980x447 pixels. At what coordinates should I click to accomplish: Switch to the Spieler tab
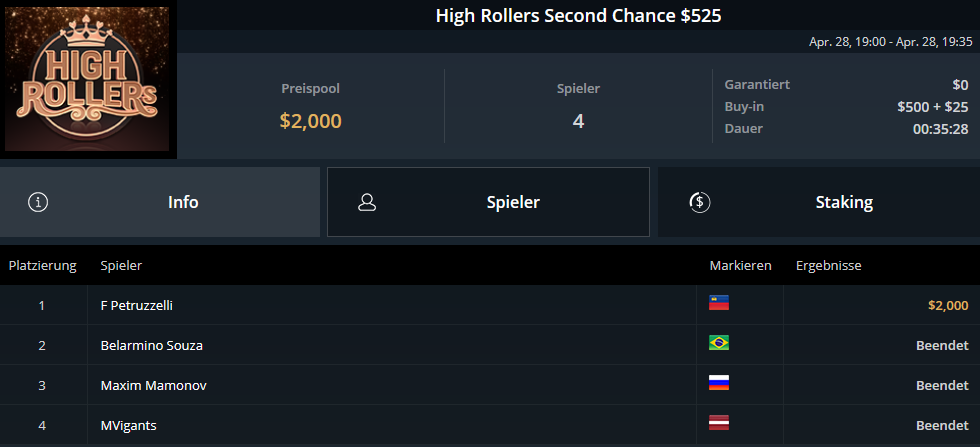[488, 202]
